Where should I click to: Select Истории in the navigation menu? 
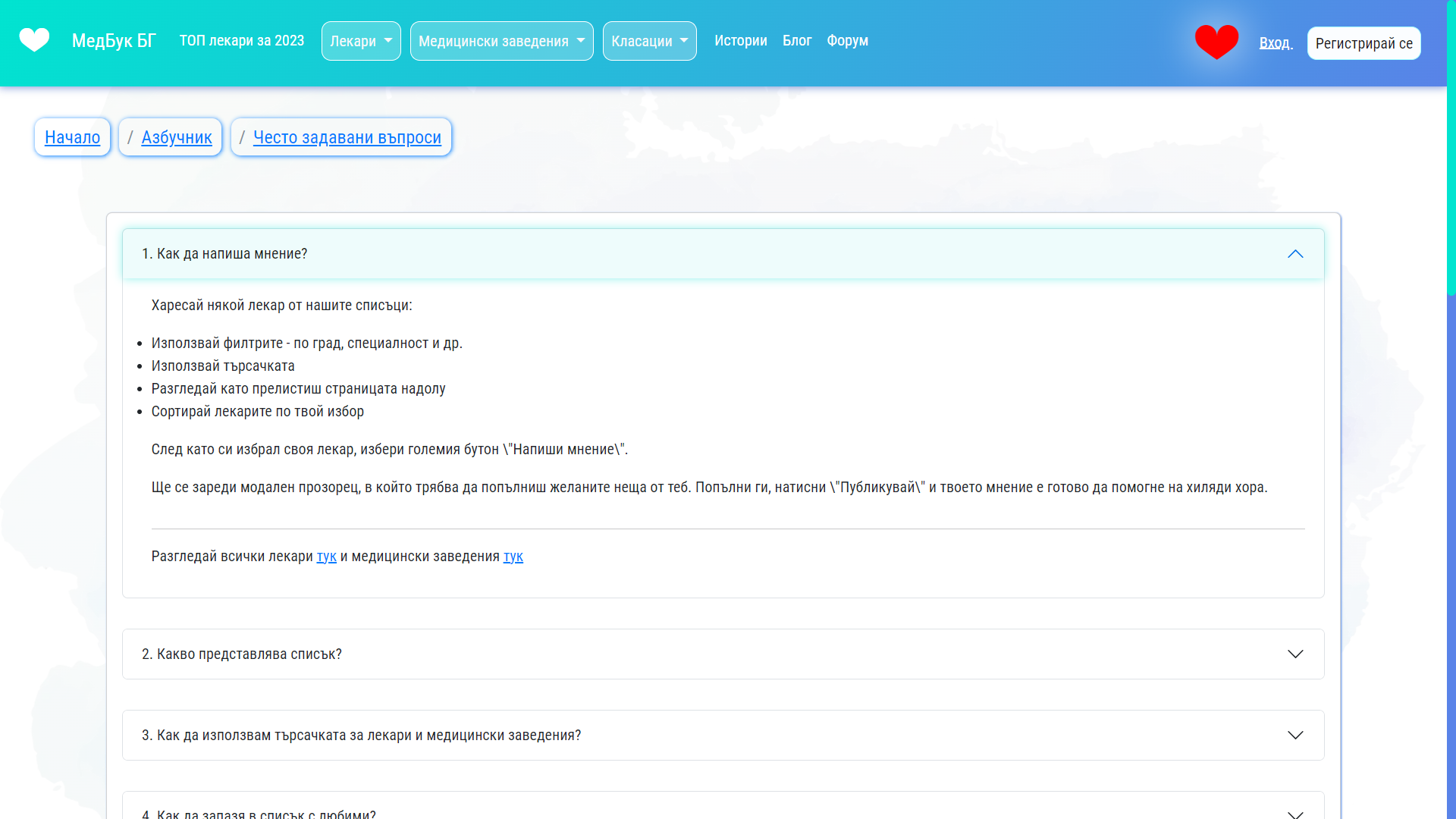point(741,41)
